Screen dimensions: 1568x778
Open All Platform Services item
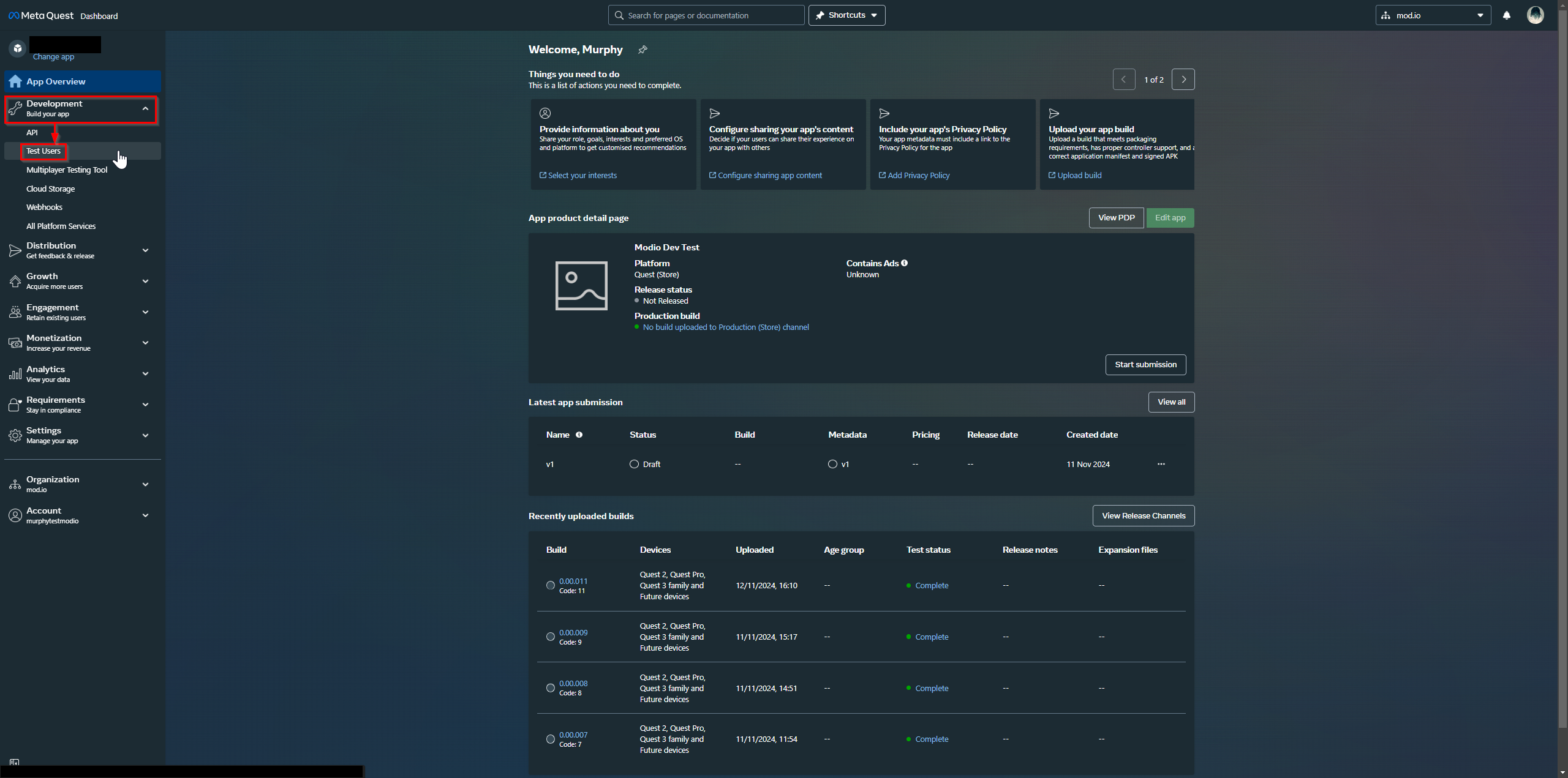coord(61,226)
